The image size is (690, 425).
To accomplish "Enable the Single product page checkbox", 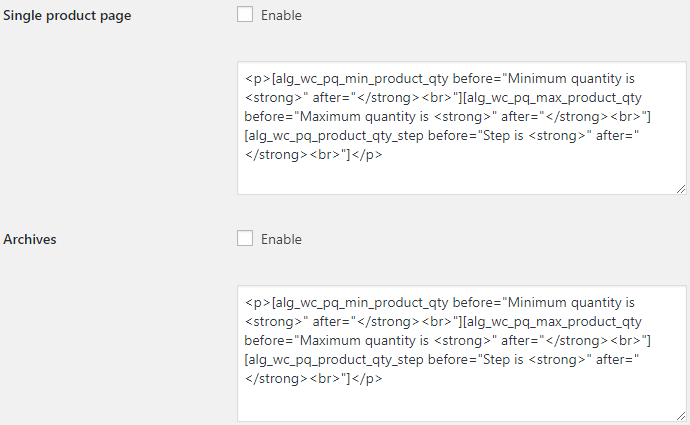I will point(245,14).
